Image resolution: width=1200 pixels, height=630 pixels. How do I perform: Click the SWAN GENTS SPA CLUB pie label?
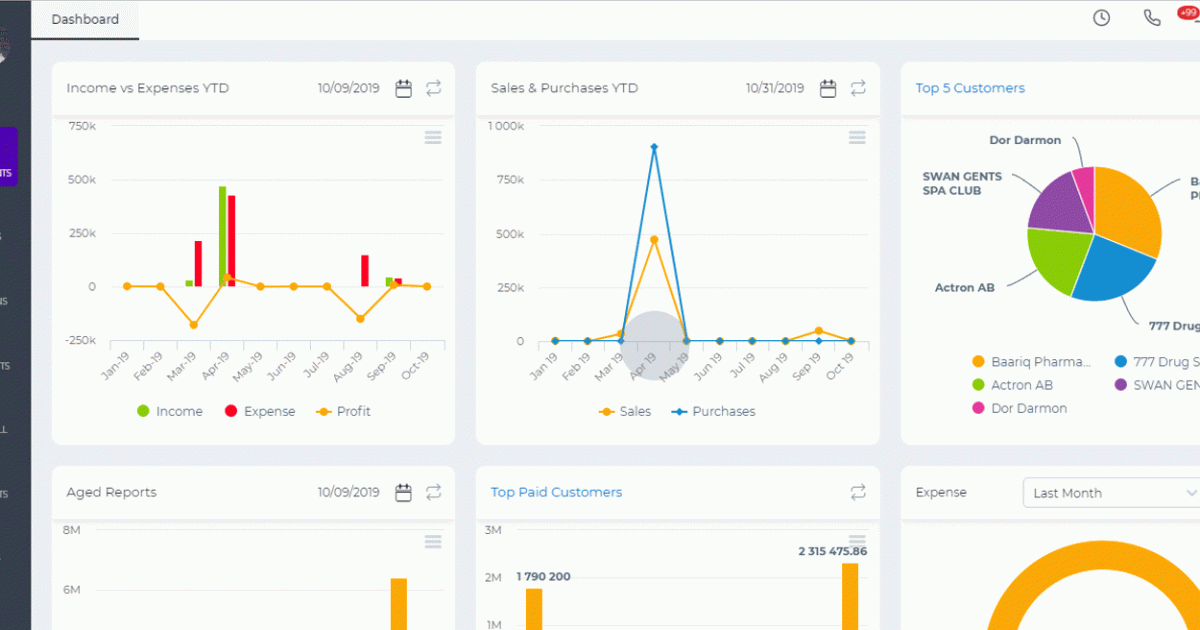(x=962, y=183)
